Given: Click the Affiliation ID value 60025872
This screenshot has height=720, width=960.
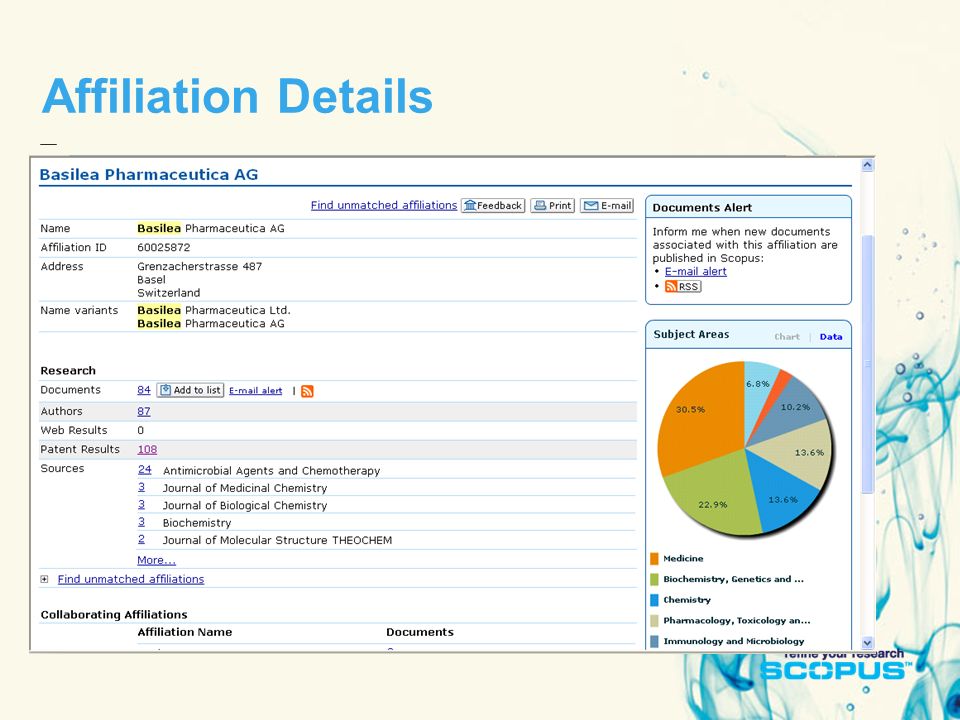Looking at the screenshot, I should point(163,247).
